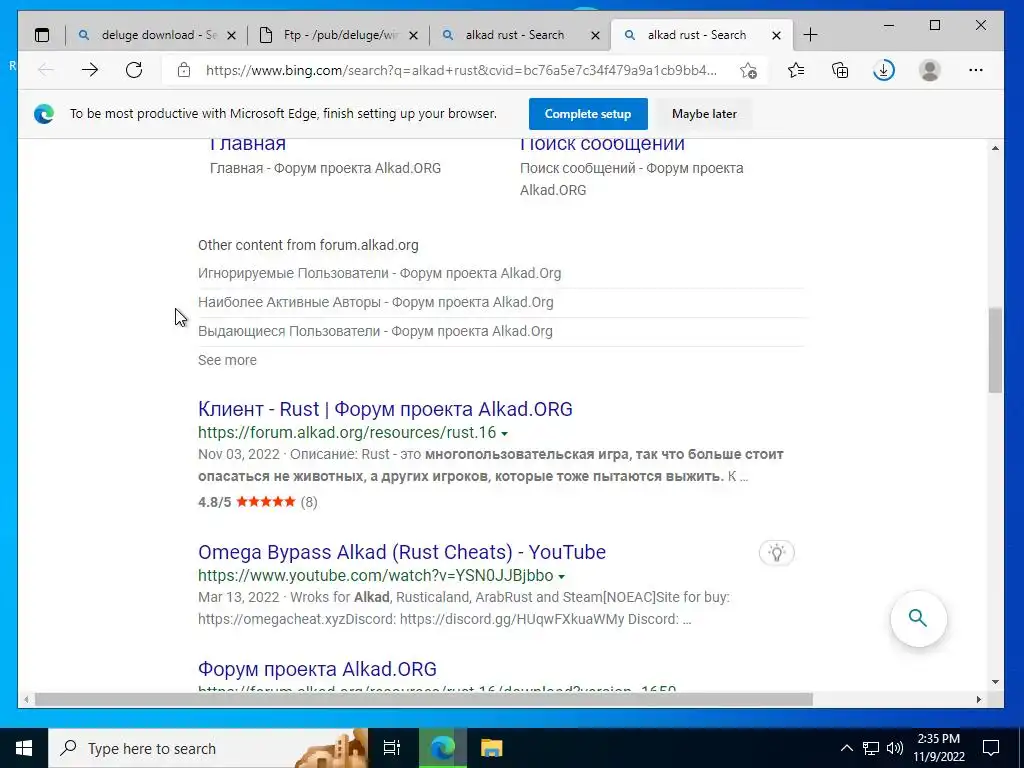This screenshot has height=768, width=1024.
Task: Expand See more forum content
Action: click(227, 360)
